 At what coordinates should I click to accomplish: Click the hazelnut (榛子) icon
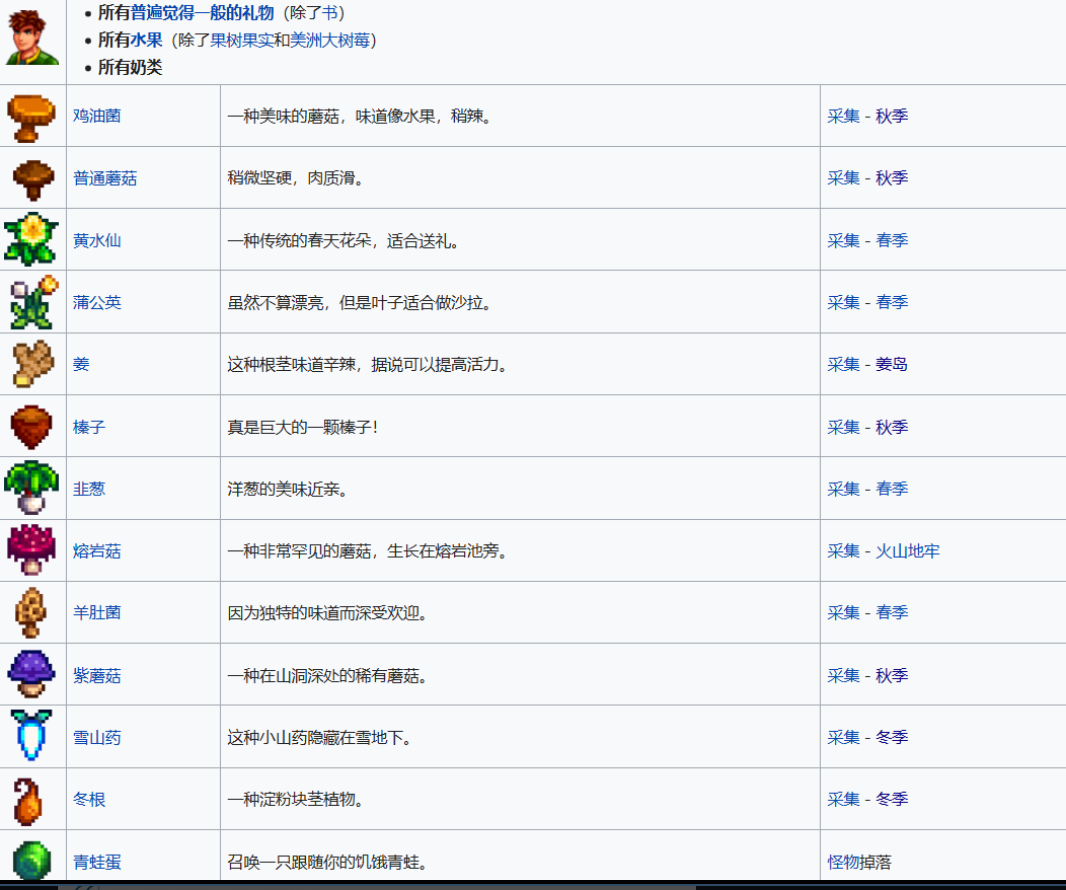coord(31,427)
